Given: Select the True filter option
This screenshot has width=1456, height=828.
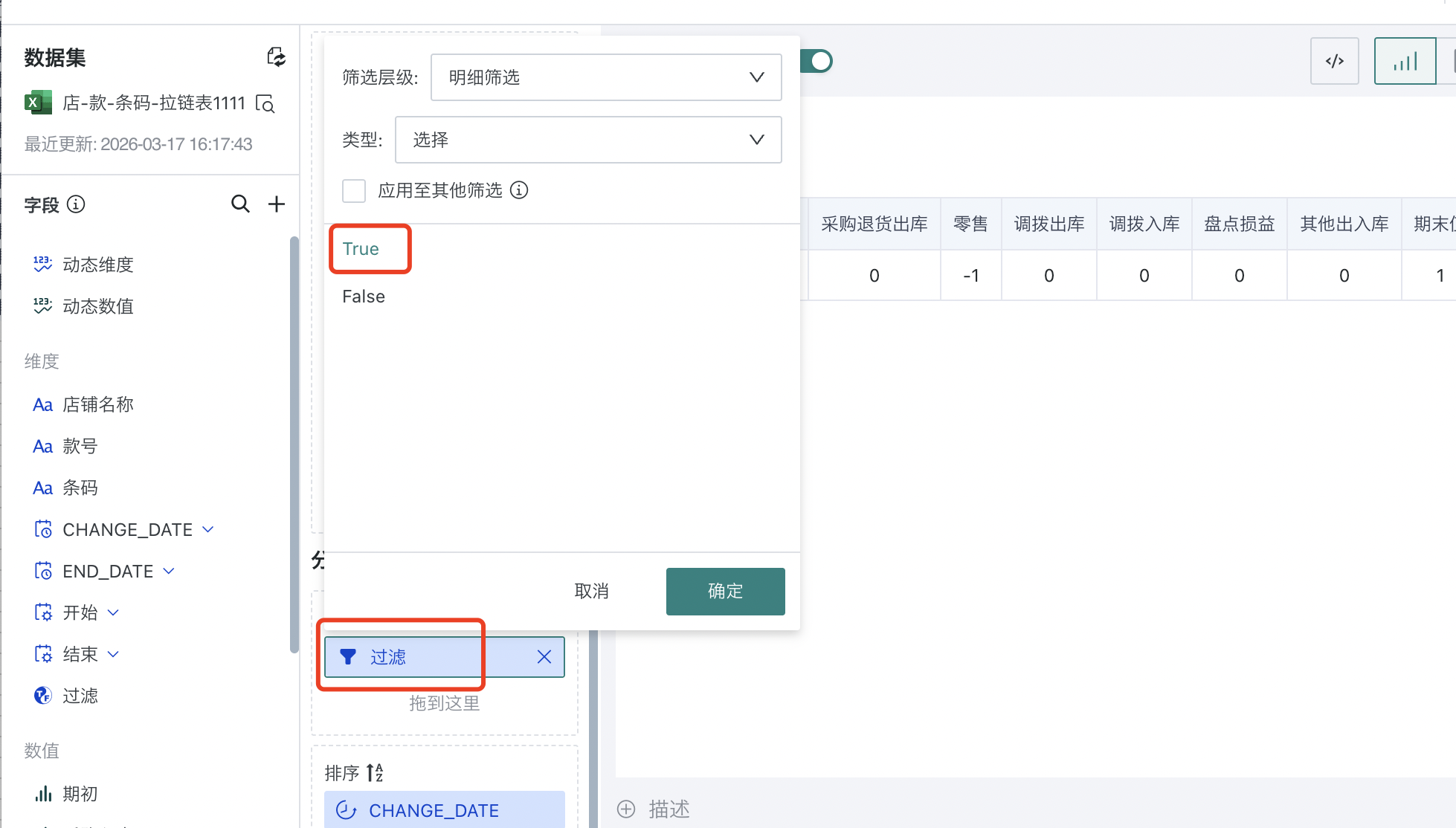Looking at the screenshot, I should 361,249.
